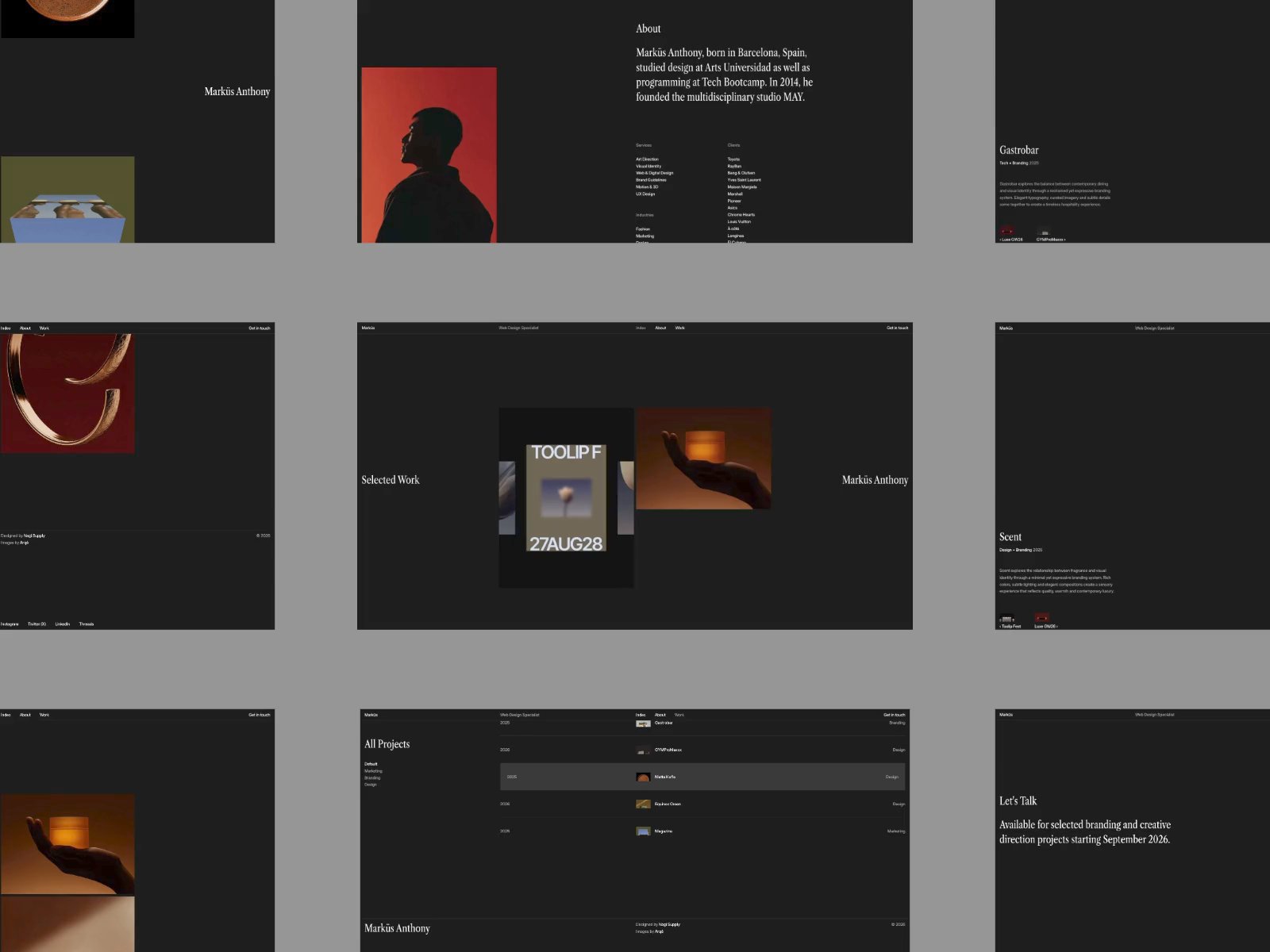Click the Art Direction service entry

[647, 159]
